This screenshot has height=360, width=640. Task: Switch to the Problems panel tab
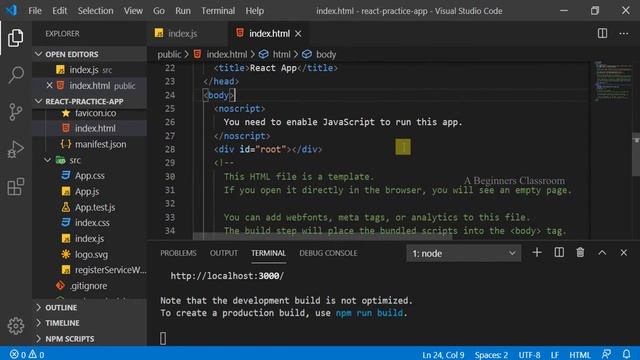pyautogui.click(x=178, y=253)
